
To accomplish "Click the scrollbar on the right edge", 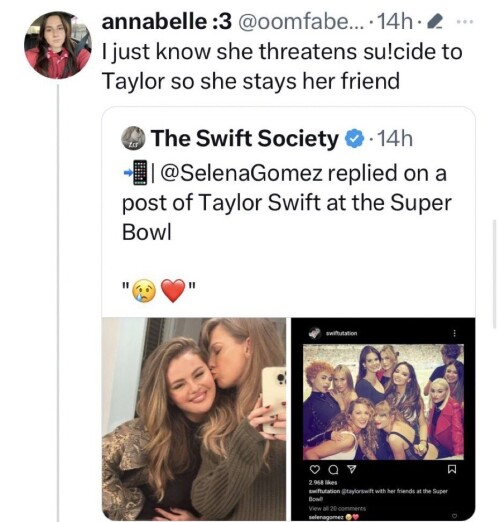I will point(494,274).
